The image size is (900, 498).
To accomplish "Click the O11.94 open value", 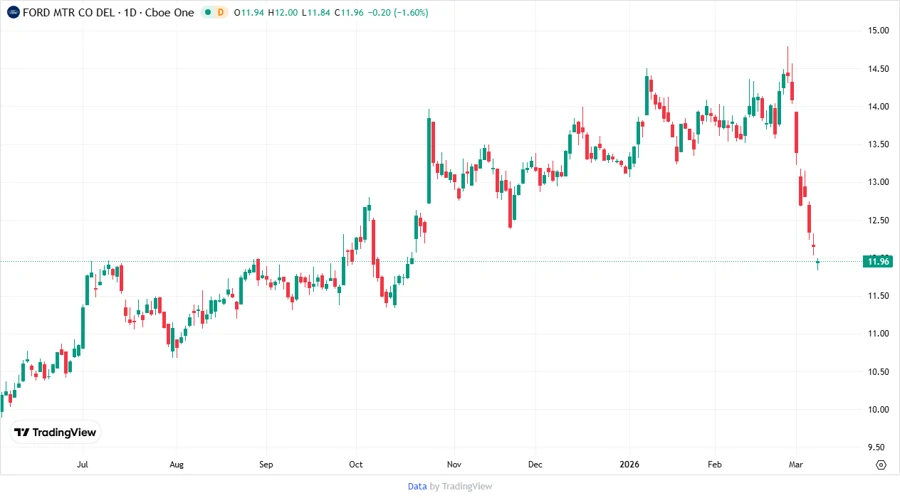I will click(249, 12).
